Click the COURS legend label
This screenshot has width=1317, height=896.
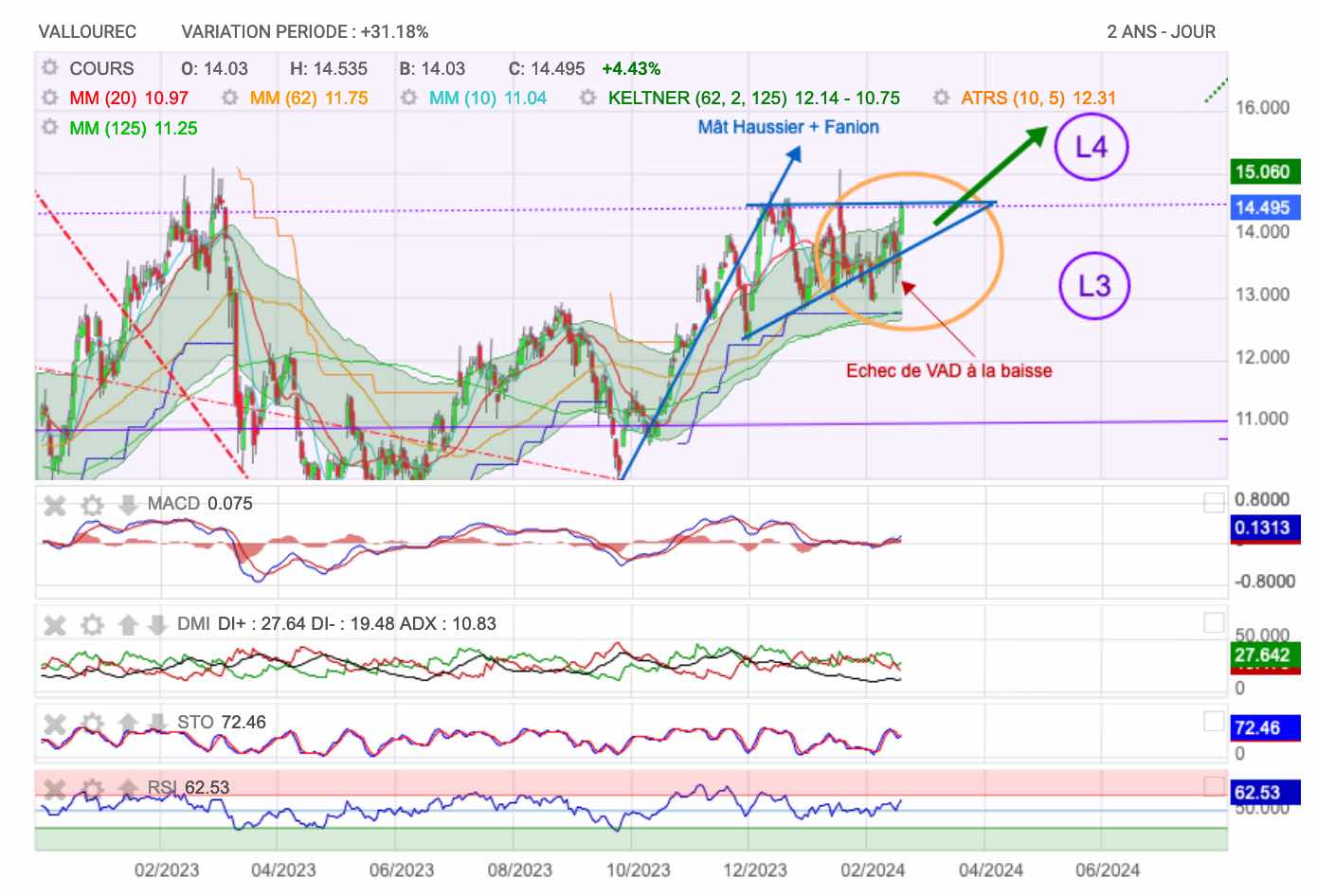pyautogui.click(x=101, y=68)
